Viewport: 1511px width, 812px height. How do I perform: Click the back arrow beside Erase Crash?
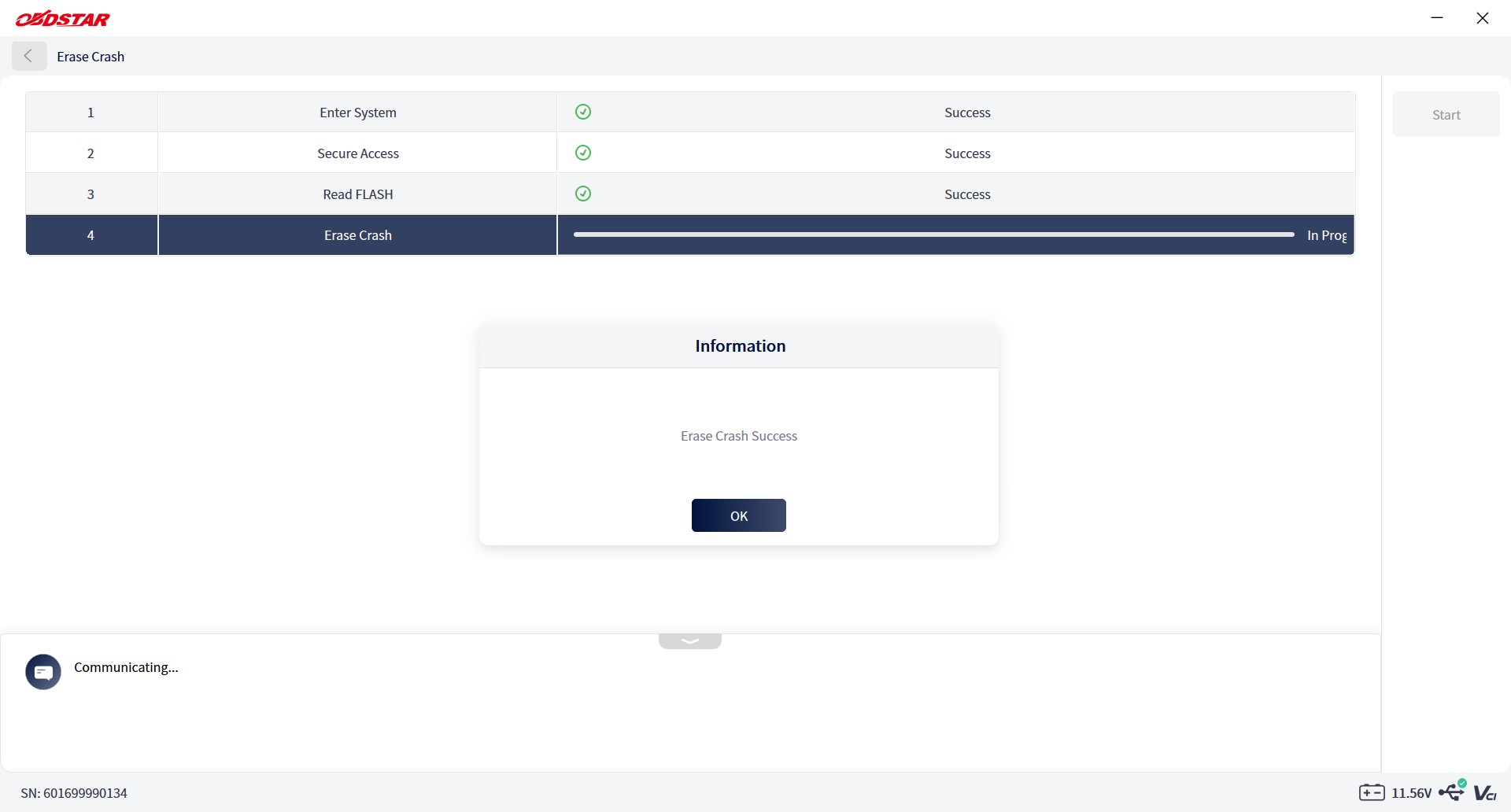click(29, 57)
